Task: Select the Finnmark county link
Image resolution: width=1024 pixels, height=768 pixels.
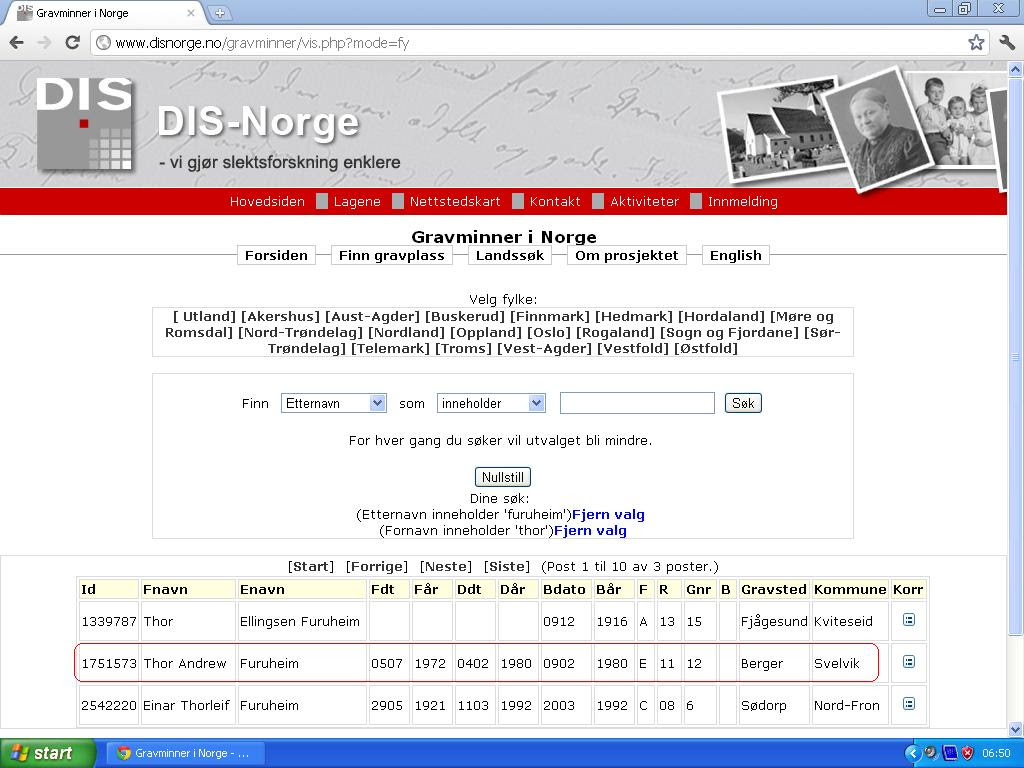Action: [x=550, y=317]
